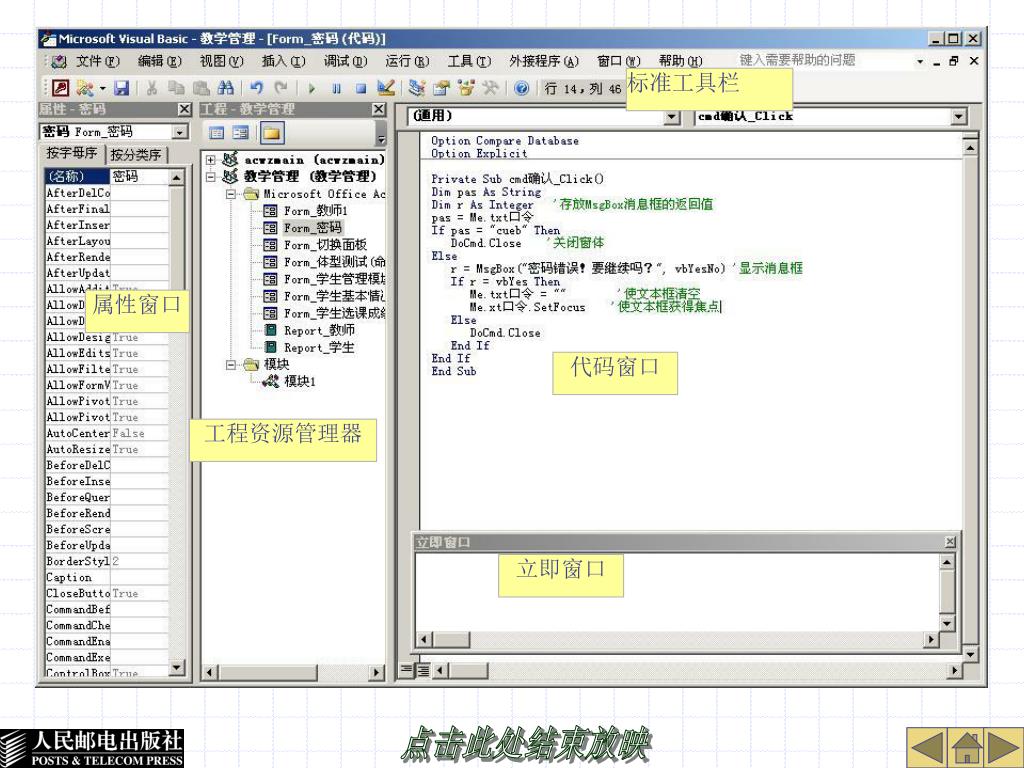Open the cmd确认_Click procedure dropdown
The image size is (1024, 768).
click(x=960, y=117)
